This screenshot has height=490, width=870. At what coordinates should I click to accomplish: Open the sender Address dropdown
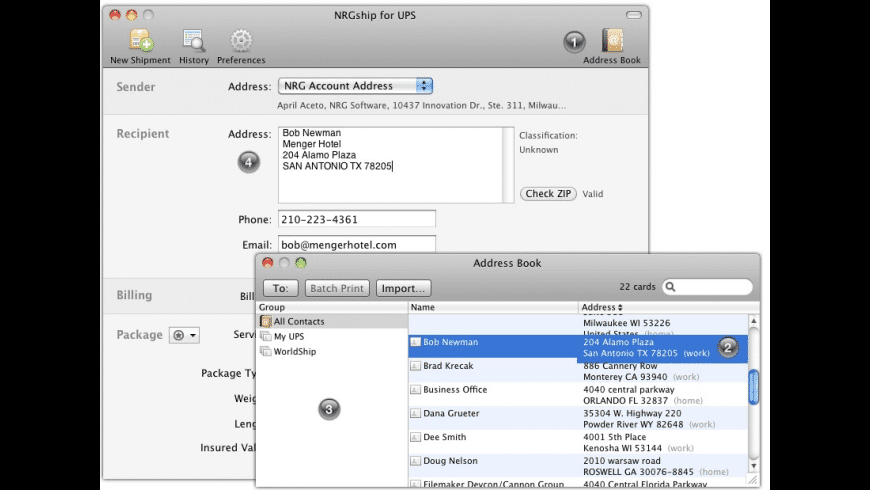pos(355,86)
